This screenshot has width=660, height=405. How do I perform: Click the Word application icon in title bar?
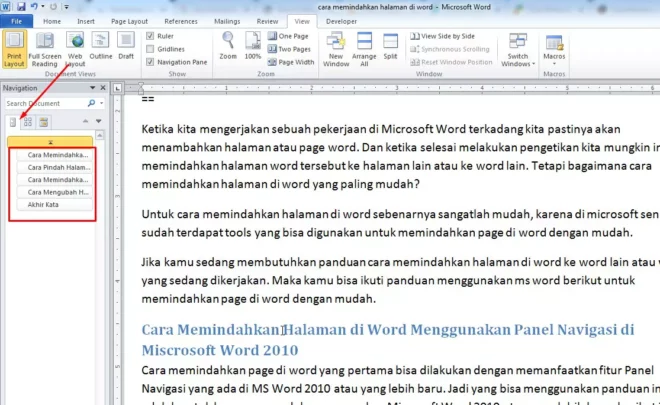click(5, 7)
